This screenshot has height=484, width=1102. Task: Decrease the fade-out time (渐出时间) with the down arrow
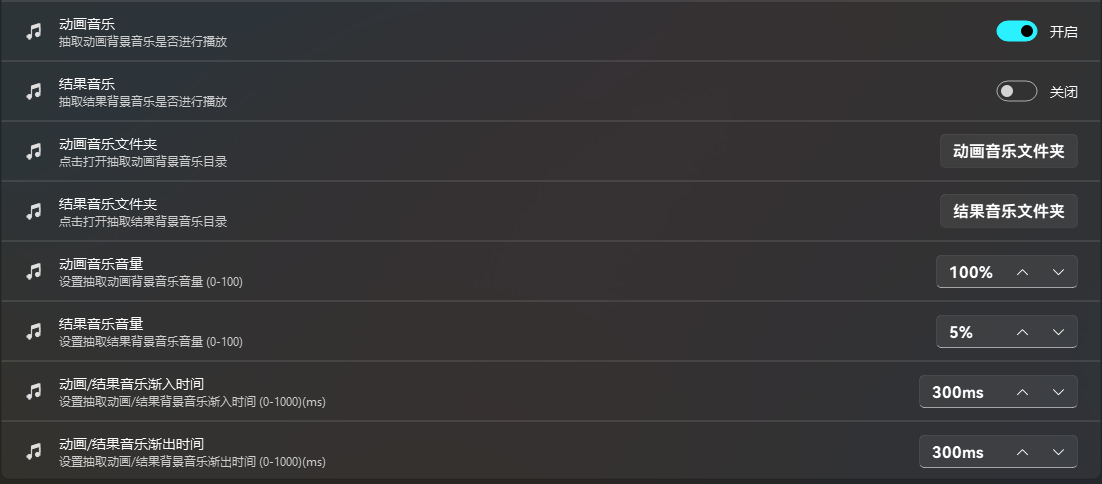(x=1058, y=452)
